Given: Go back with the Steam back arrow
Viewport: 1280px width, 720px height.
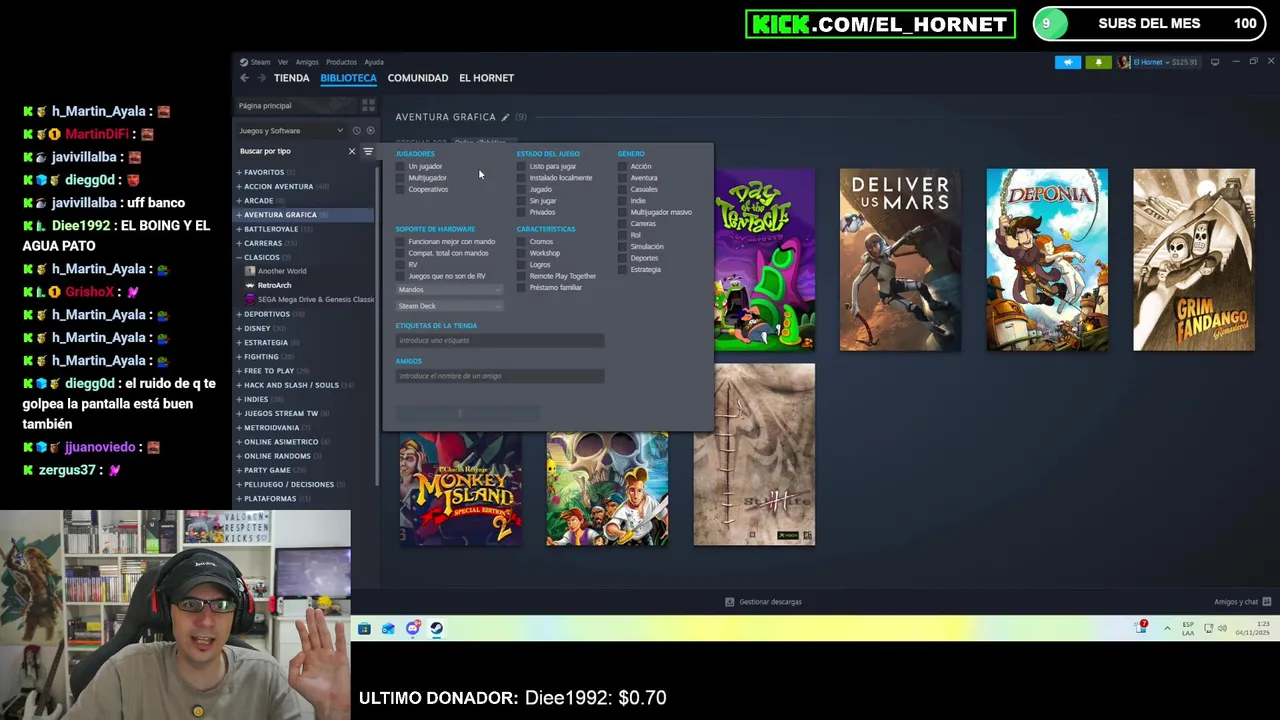Looking at the screenshot, I should tap(244, 78).
